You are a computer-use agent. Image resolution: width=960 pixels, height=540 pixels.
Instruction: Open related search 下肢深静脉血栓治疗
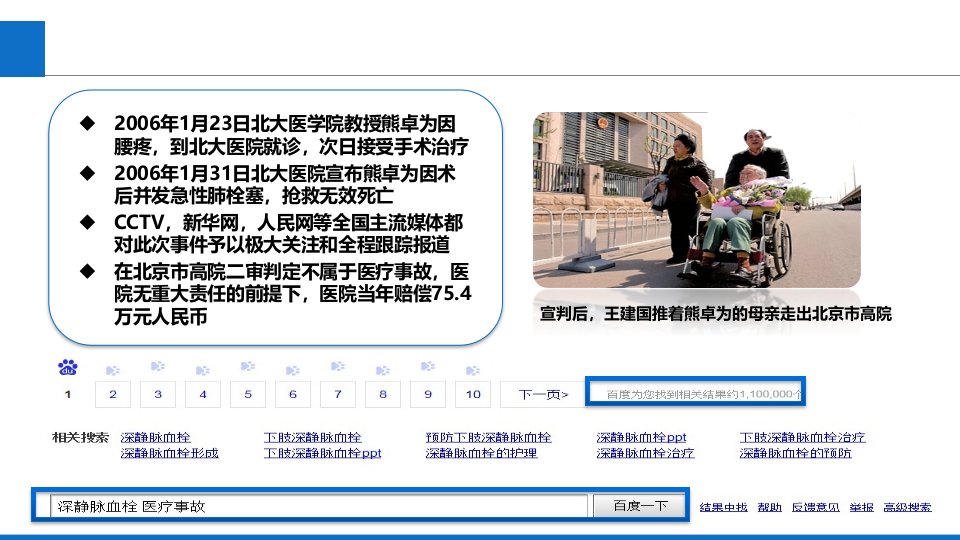[802, 437]
